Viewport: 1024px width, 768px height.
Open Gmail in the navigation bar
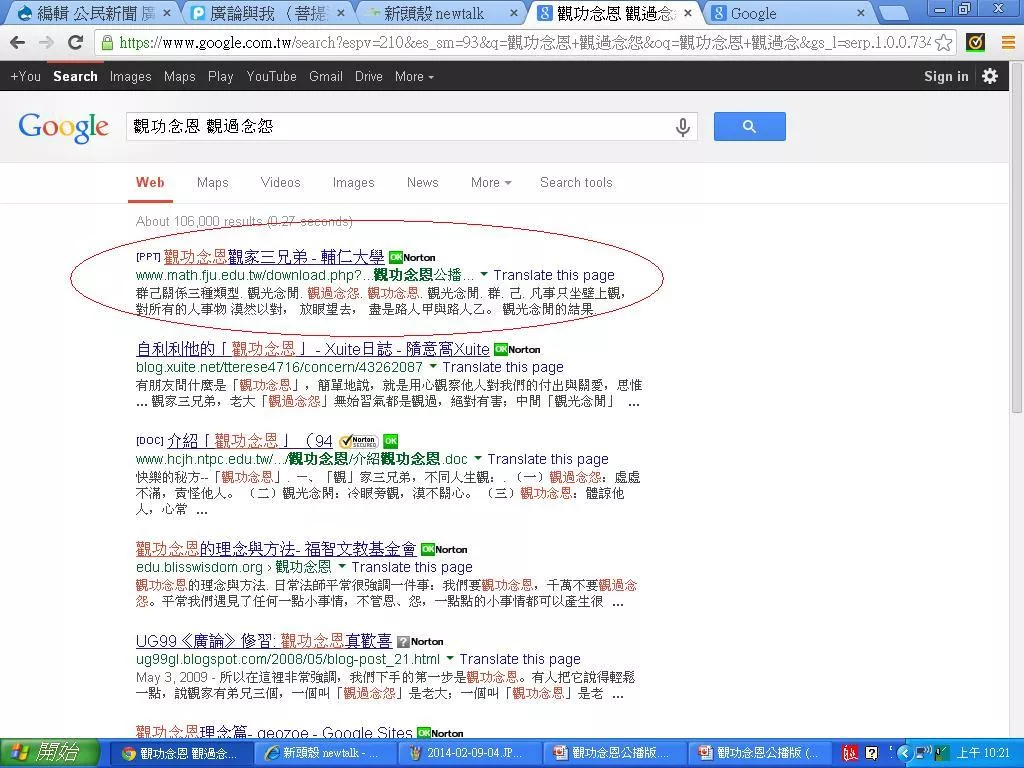326,76
